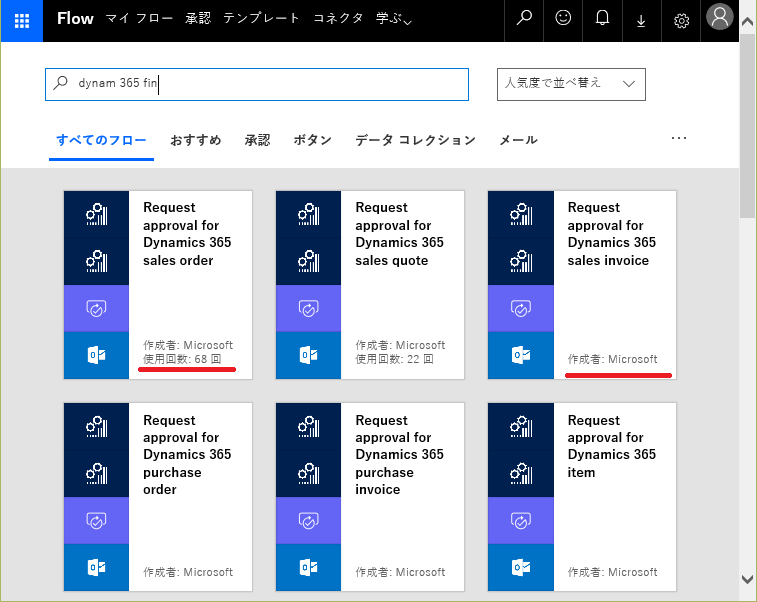Click 作成者: Microsoft on item card
757x602 pixels.
pyautogui.click(x=612, y=572)
